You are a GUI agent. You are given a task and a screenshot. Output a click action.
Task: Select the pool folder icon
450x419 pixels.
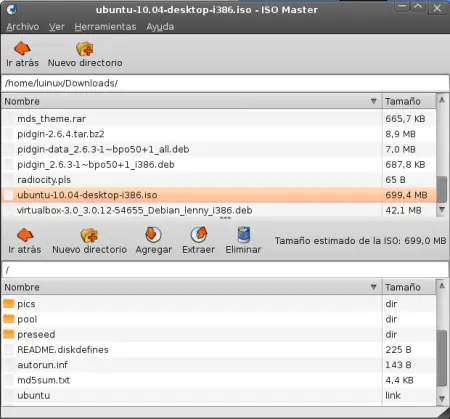[9, 319]
